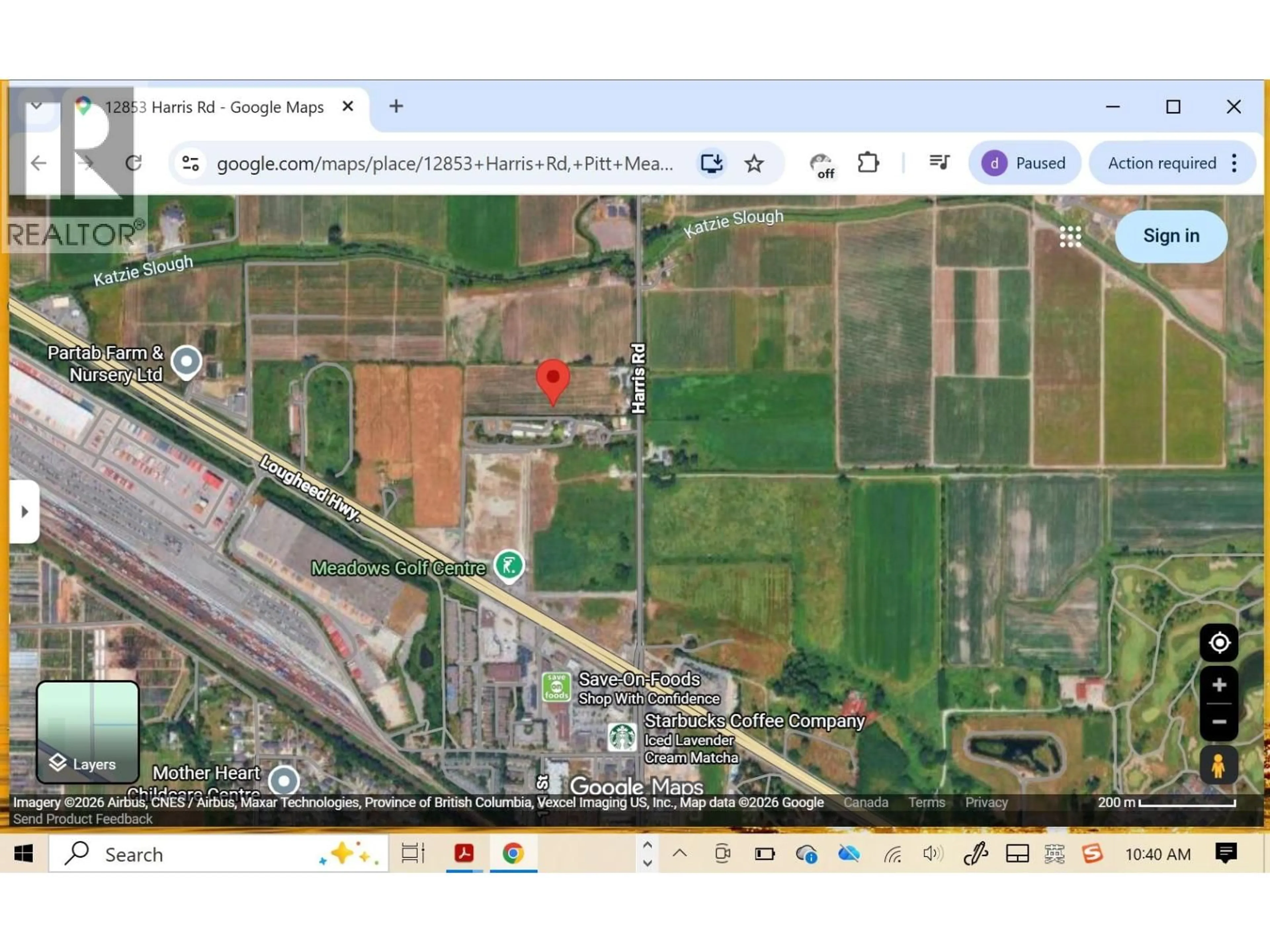The width and height of the screenshot is (1270, 952).
Task: Zoom in using the plus control
Action: point(1219,684)
